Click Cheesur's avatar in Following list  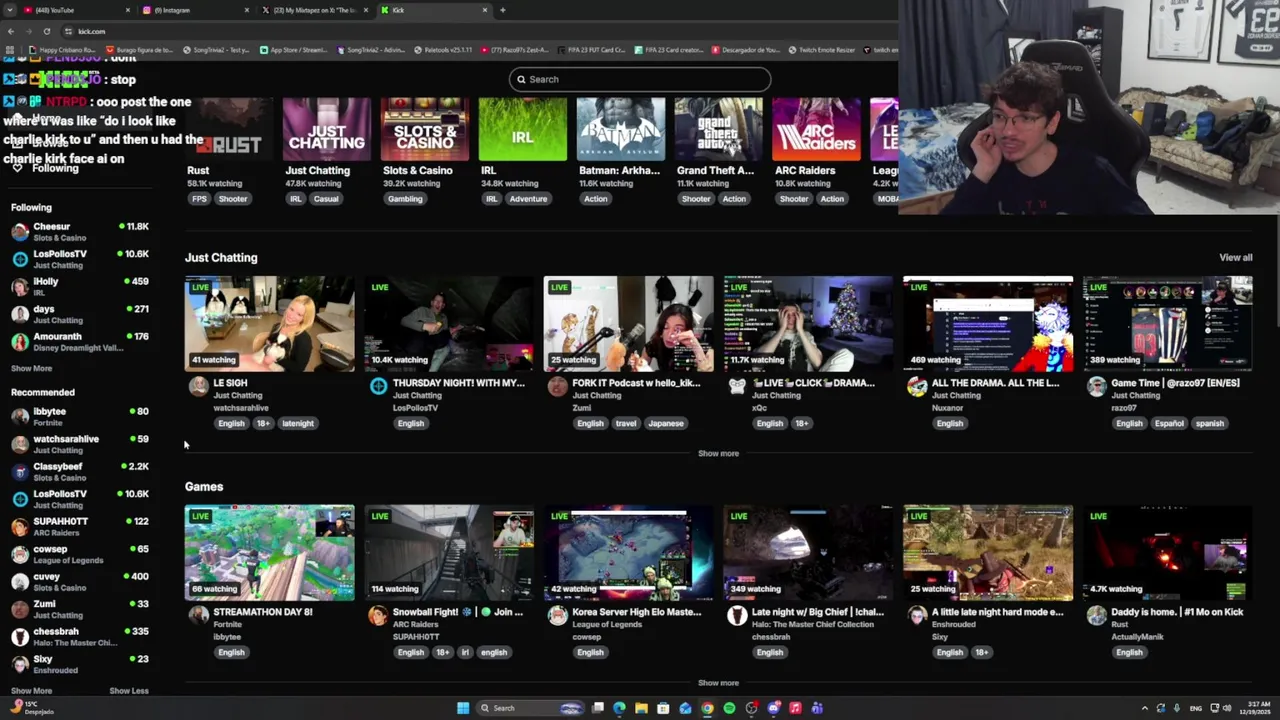tap(20, 232)
